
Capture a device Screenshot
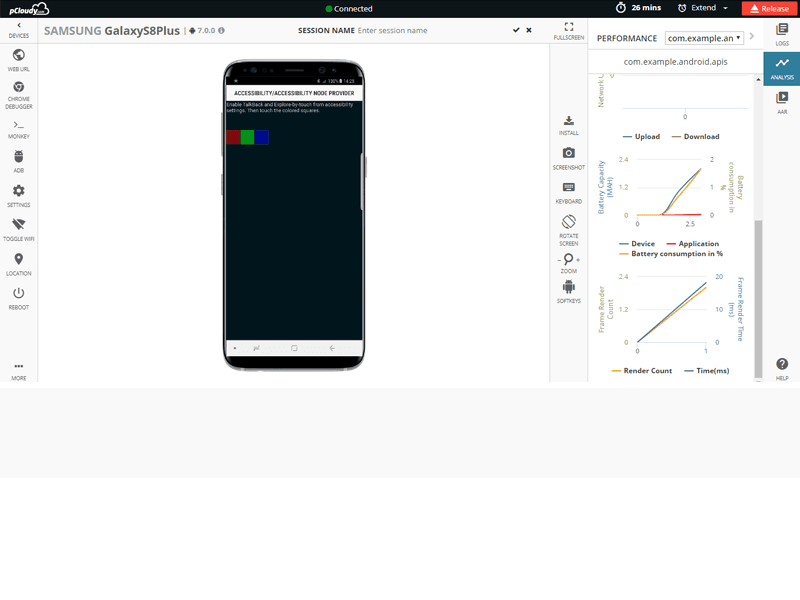[568, 159]
